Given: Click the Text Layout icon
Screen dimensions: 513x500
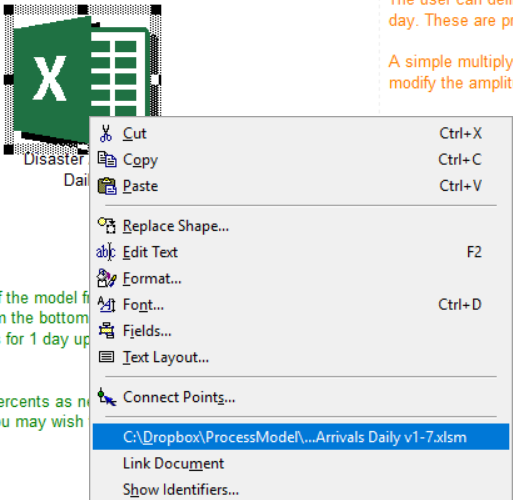Looking at the screenshot, I should point(107,357).
